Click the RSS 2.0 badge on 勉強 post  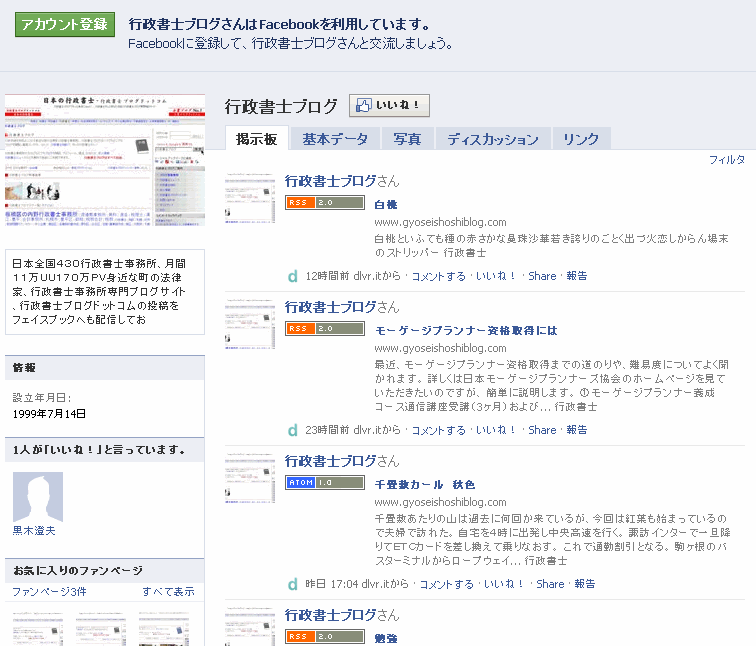324,636
